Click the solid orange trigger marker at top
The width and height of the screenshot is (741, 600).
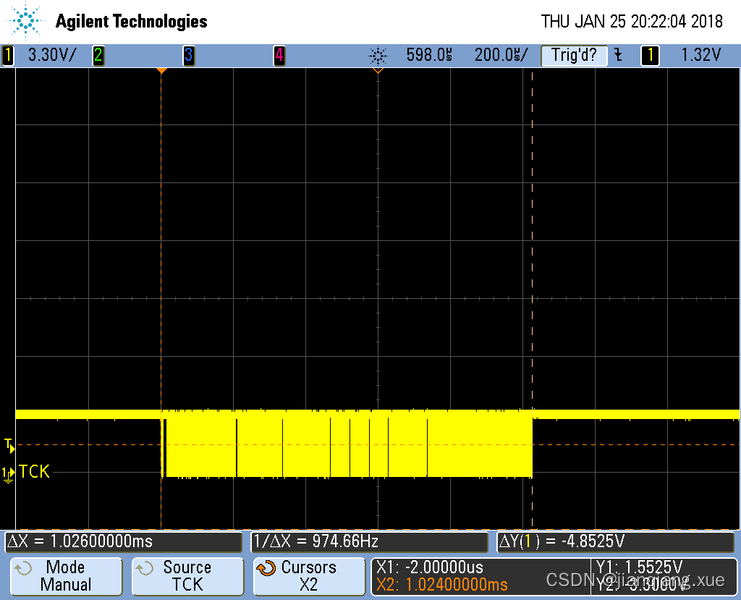click(x=162, y=71)
